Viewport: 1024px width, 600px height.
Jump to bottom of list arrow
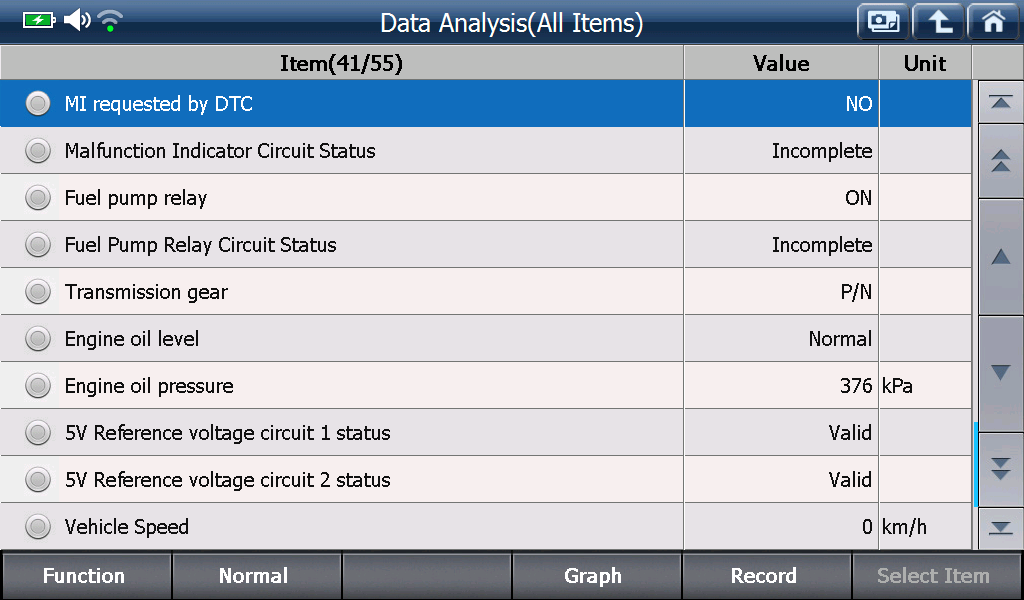(x=1000, y=528)
